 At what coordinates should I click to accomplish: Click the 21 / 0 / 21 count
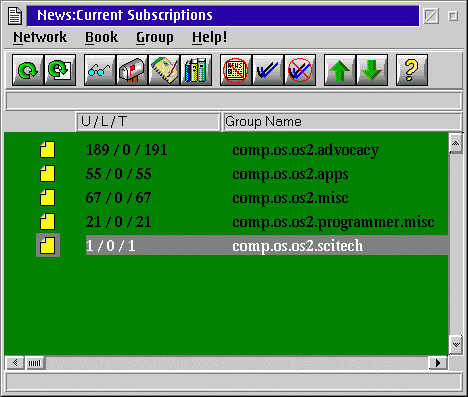point(119,222)
